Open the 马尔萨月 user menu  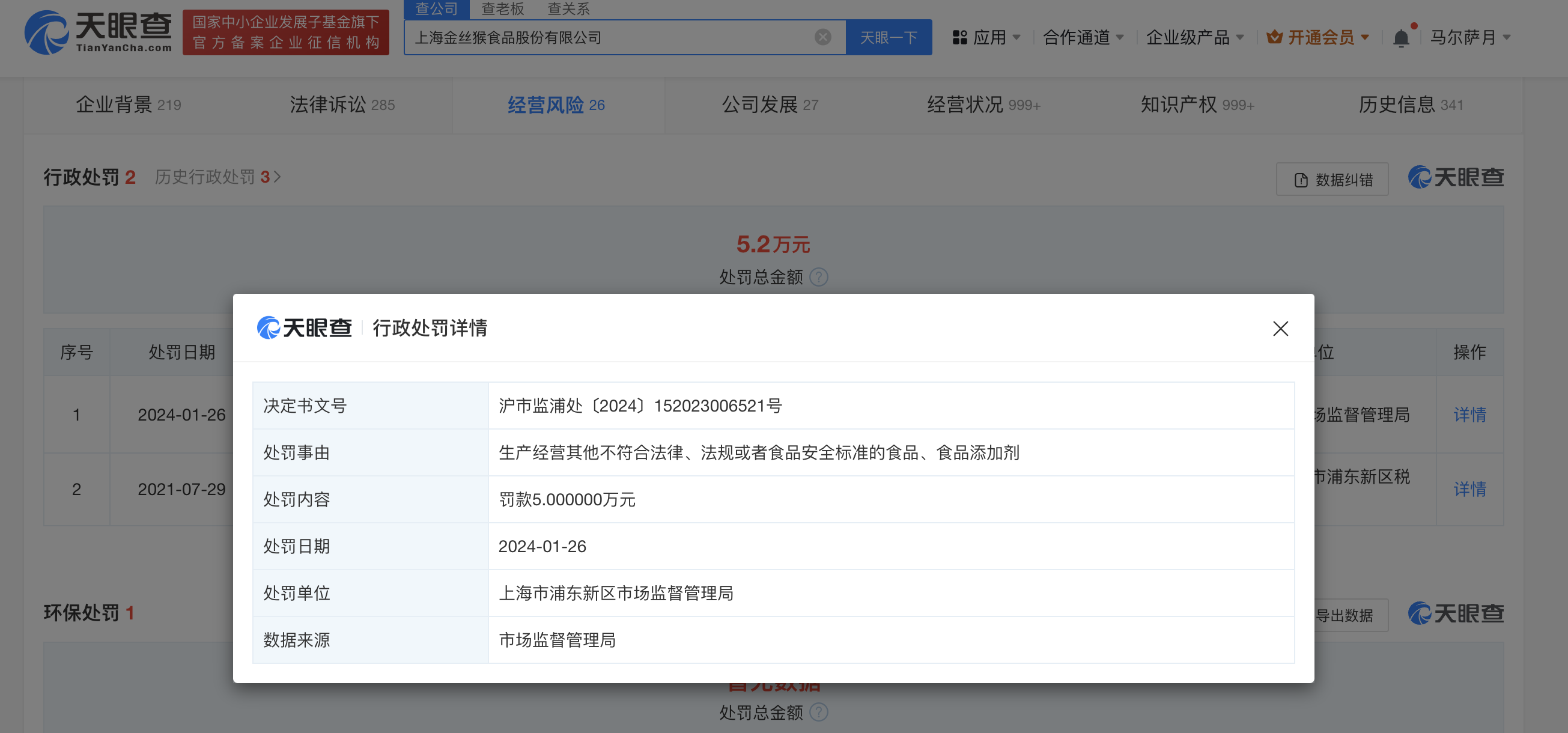1469,38
